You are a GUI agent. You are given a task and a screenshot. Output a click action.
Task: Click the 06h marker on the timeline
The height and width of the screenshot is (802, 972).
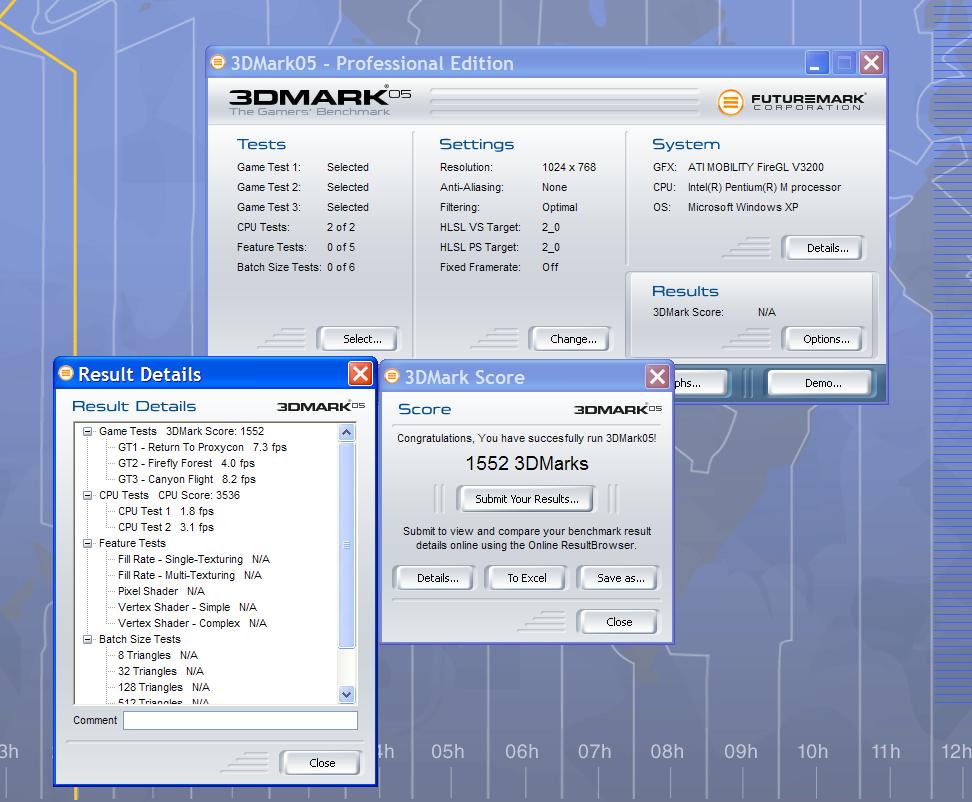pyautogui.click(x=521, y=752)
